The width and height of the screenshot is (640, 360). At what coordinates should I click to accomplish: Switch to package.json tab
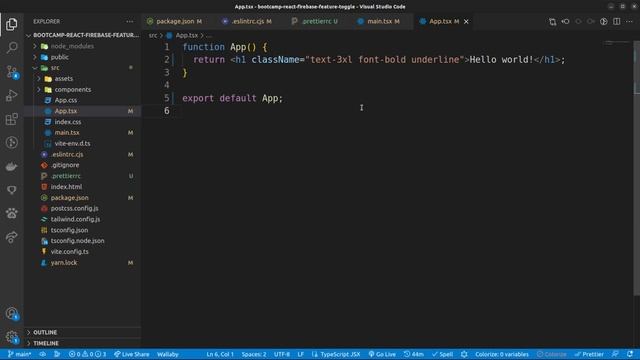point(175,22)
